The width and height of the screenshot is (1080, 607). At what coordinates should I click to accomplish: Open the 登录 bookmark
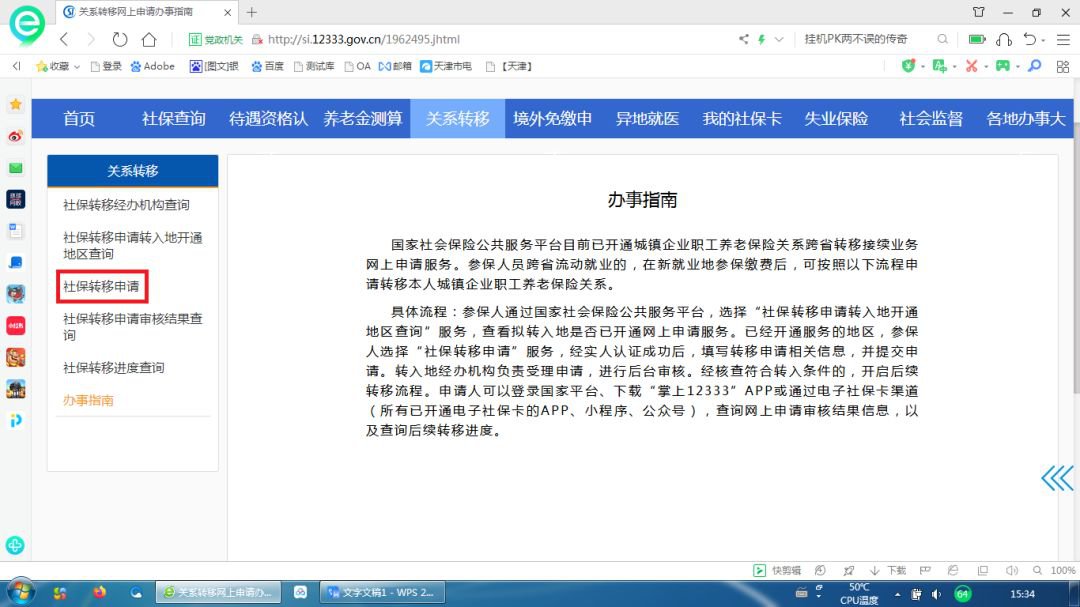[x=106, y=66]
